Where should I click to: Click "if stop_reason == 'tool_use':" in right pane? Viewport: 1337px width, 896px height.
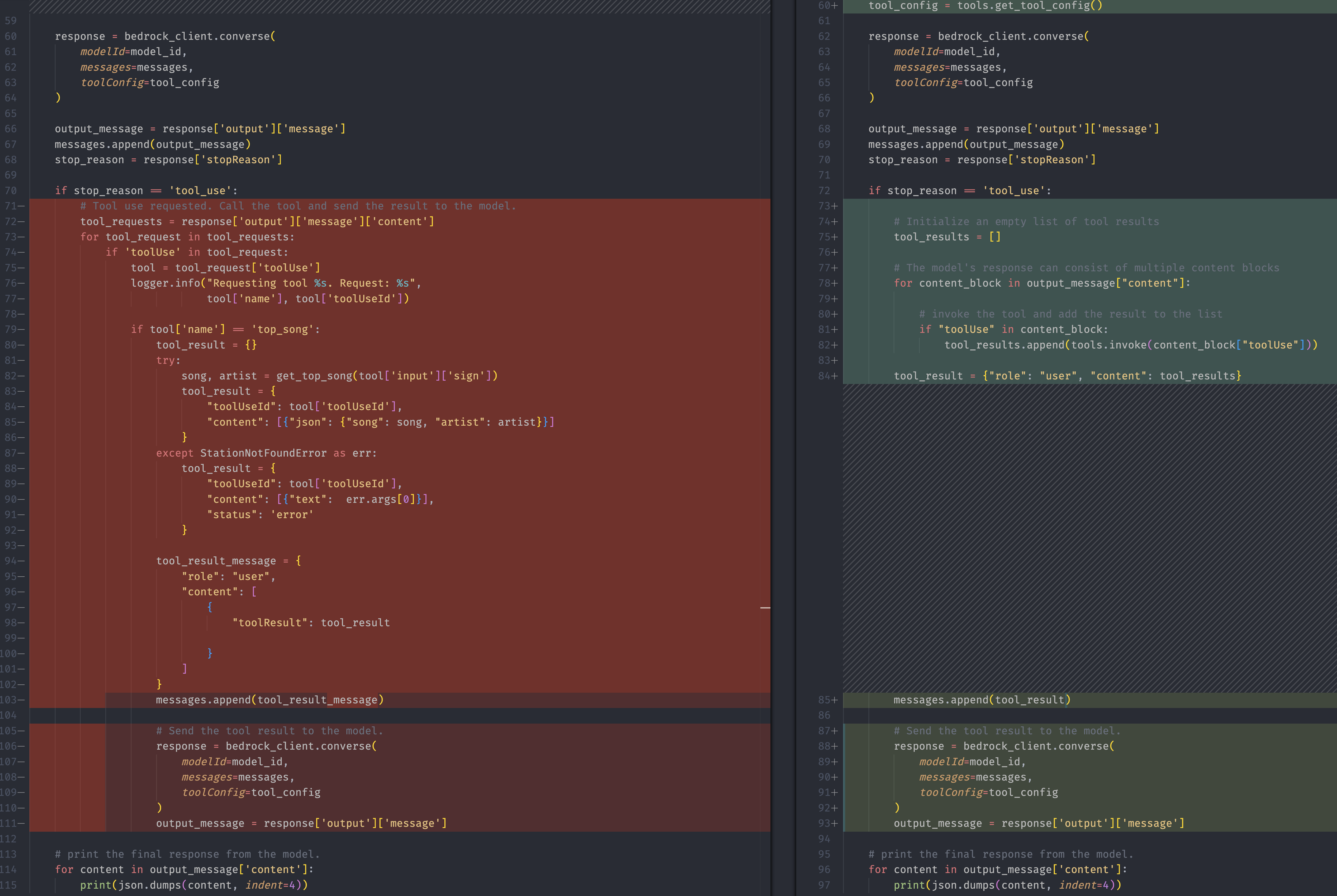point(960,191)
